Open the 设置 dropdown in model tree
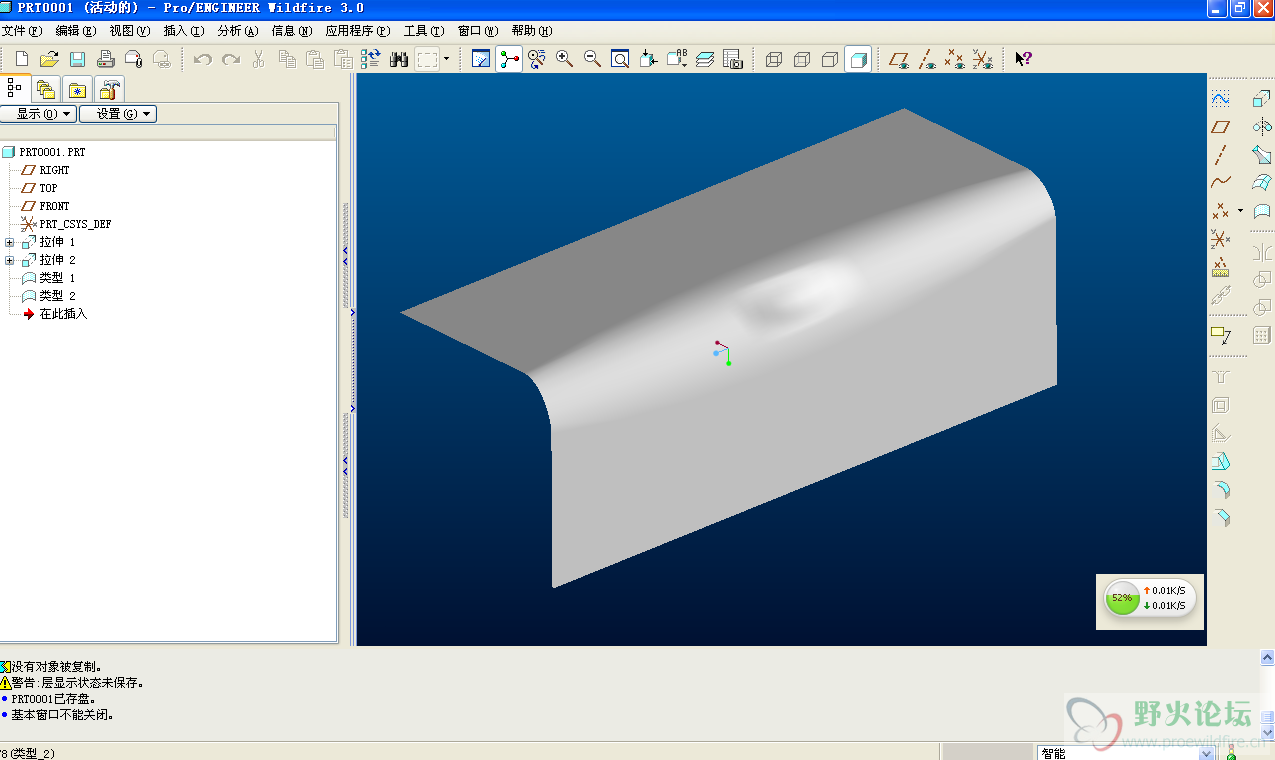 (118, 114)
